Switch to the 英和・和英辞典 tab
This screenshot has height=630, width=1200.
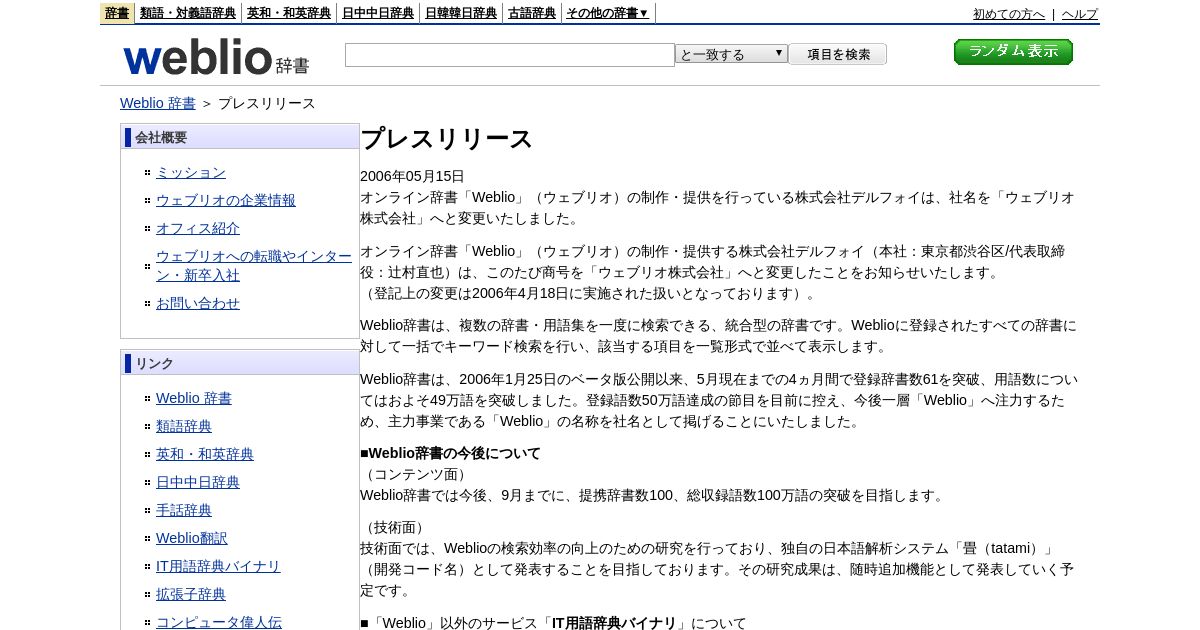[289, 13]
